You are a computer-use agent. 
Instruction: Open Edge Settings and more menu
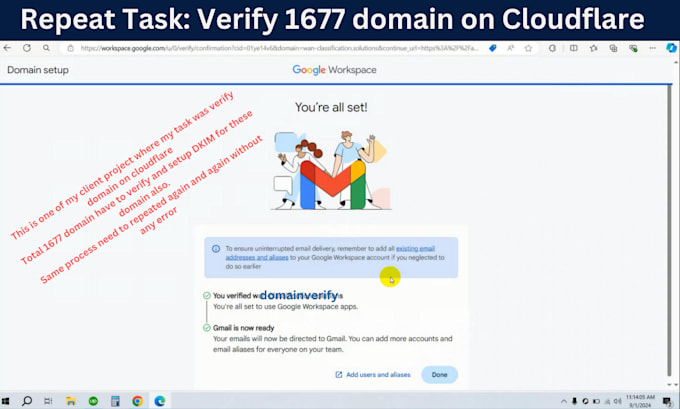pos(653,48)
